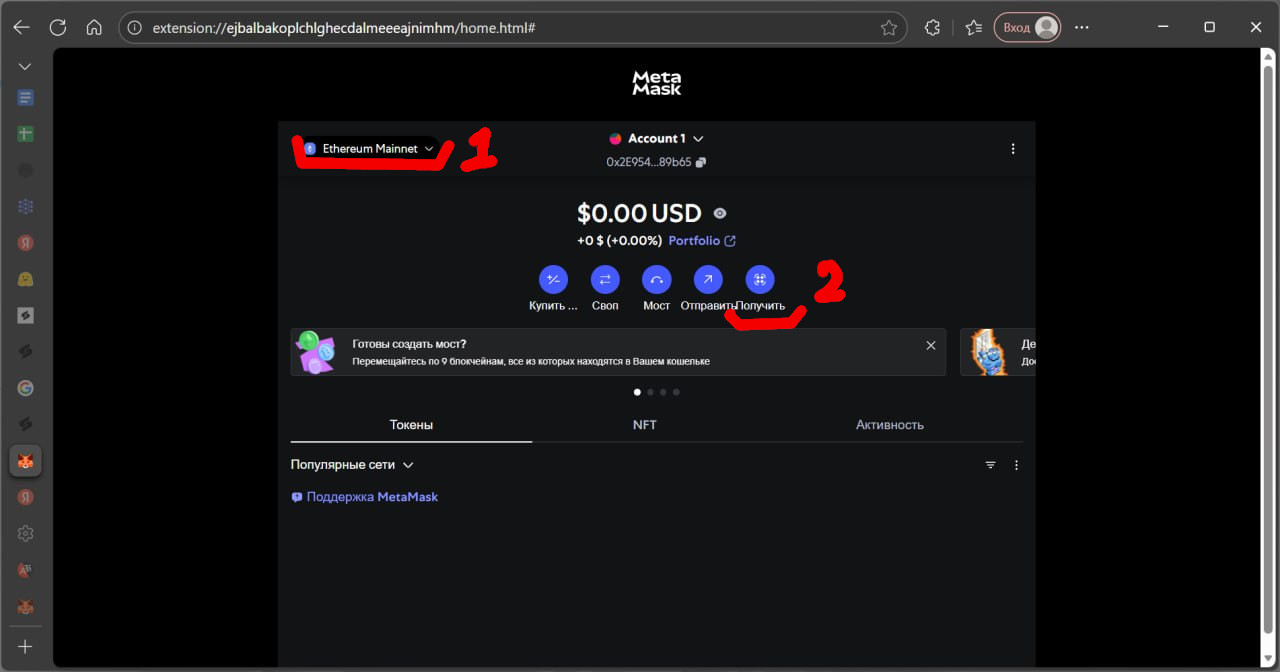Screen dimensions: 1280x672
Task: Select the Купить (Buy) action icon
Action: coord(553,280)
